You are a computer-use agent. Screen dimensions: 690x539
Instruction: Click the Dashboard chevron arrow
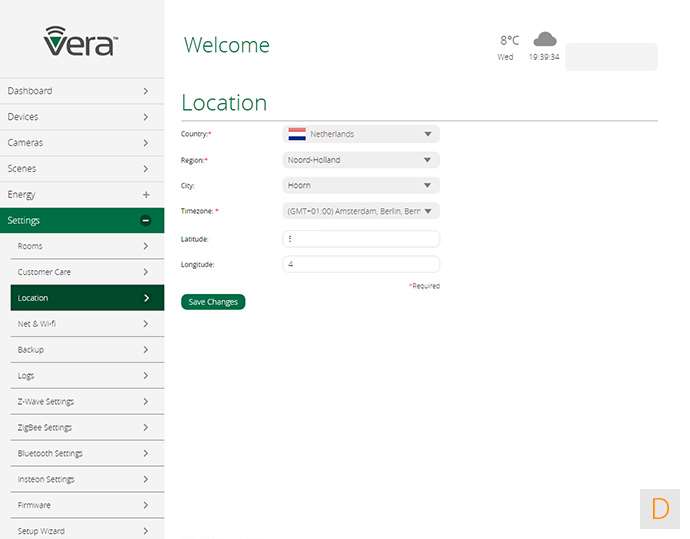[146, 91]
